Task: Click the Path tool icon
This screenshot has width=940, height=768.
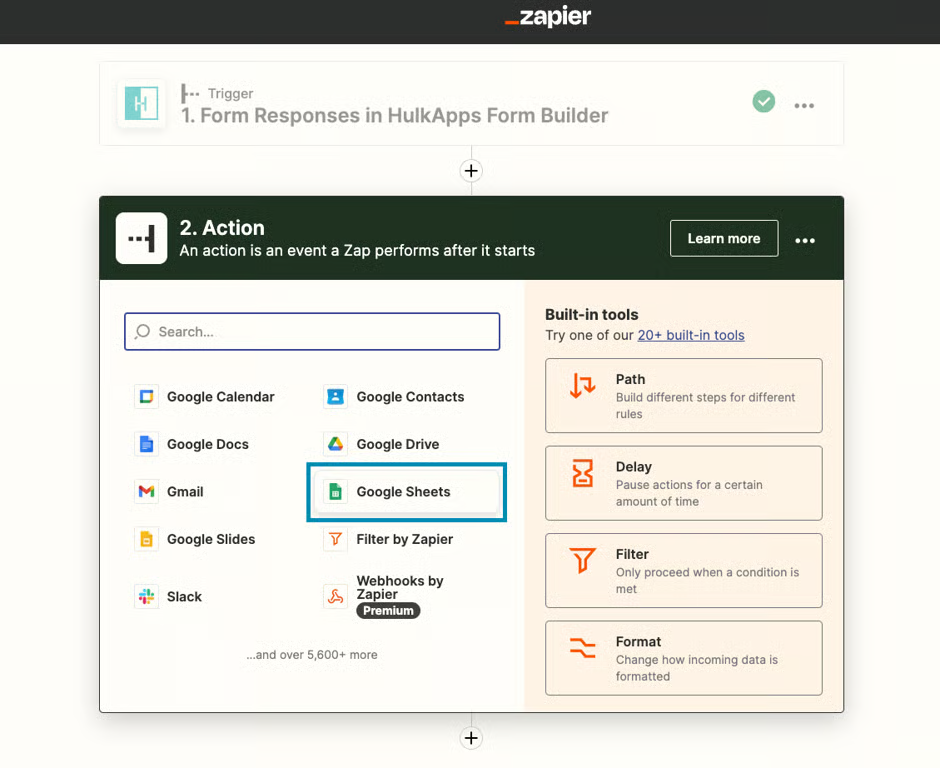Action: [582, 385]
